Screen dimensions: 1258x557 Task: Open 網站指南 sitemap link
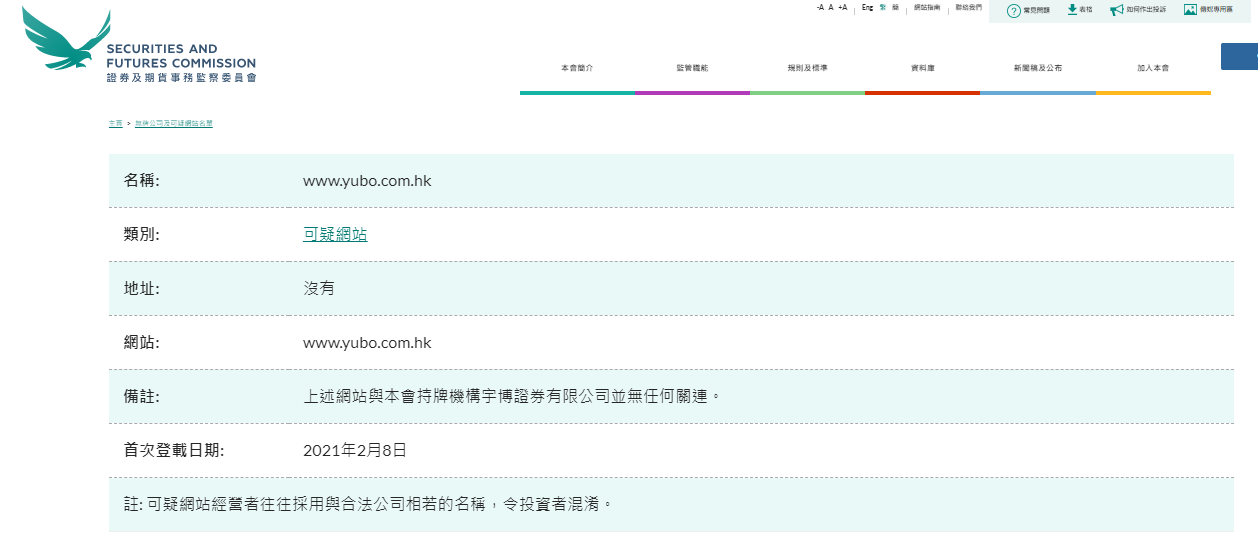(x=927, y=7)
